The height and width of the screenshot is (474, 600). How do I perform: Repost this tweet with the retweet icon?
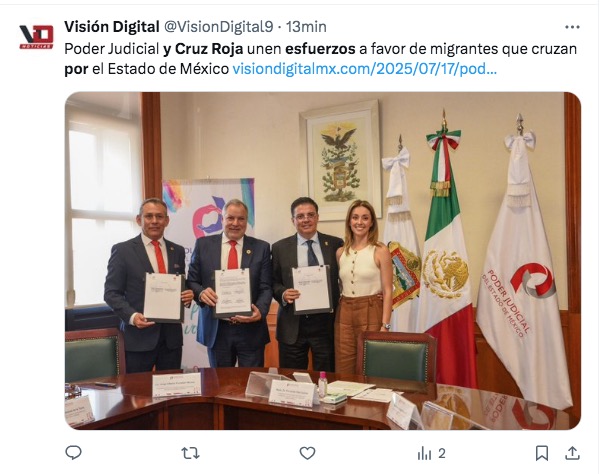tap(190, 453)
